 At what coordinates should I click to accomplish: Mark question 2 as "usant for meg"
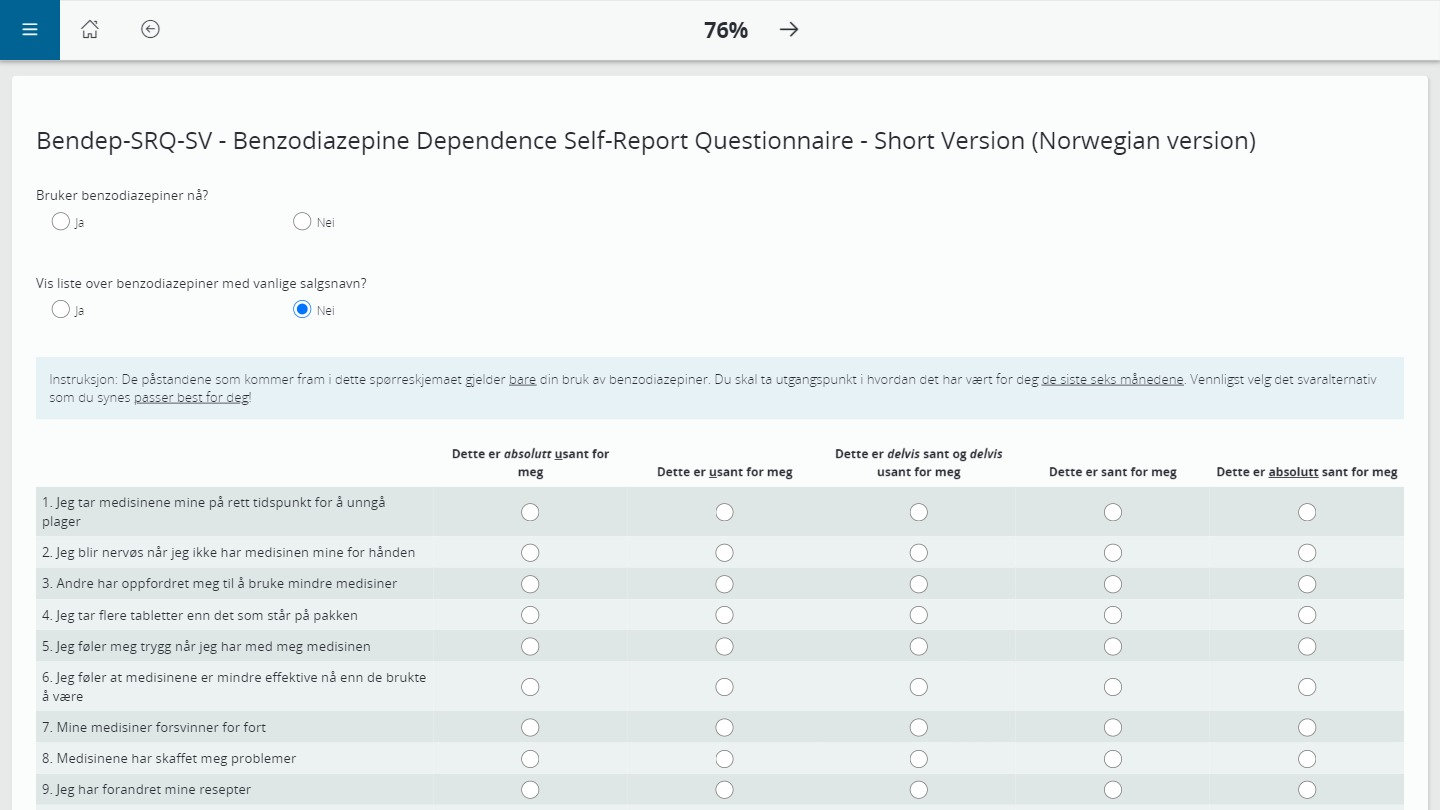pos(724,552)
